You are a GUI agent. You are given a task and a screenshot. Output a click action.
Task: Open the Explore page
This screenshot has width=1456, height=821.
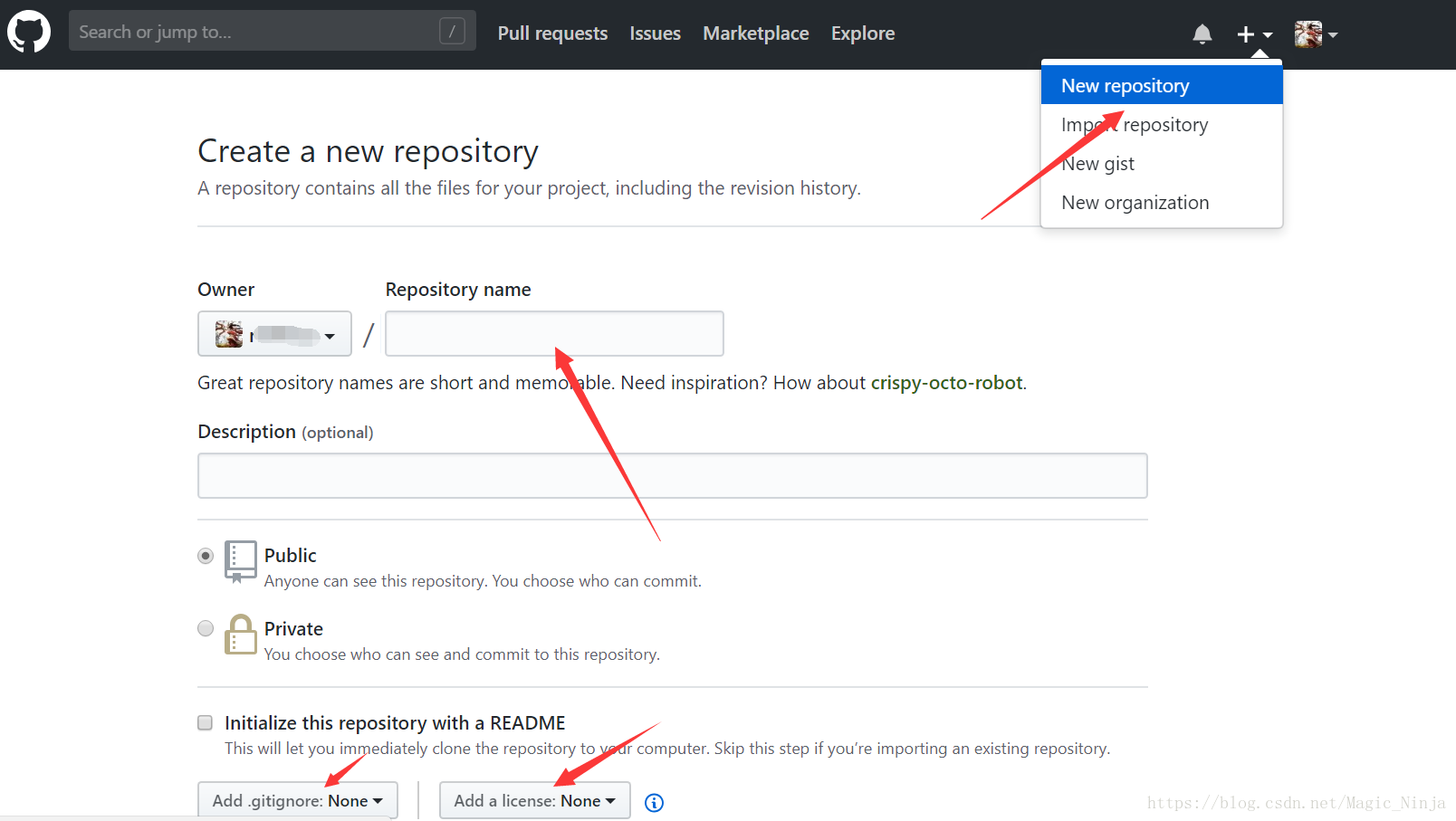[x=863, y=33]
